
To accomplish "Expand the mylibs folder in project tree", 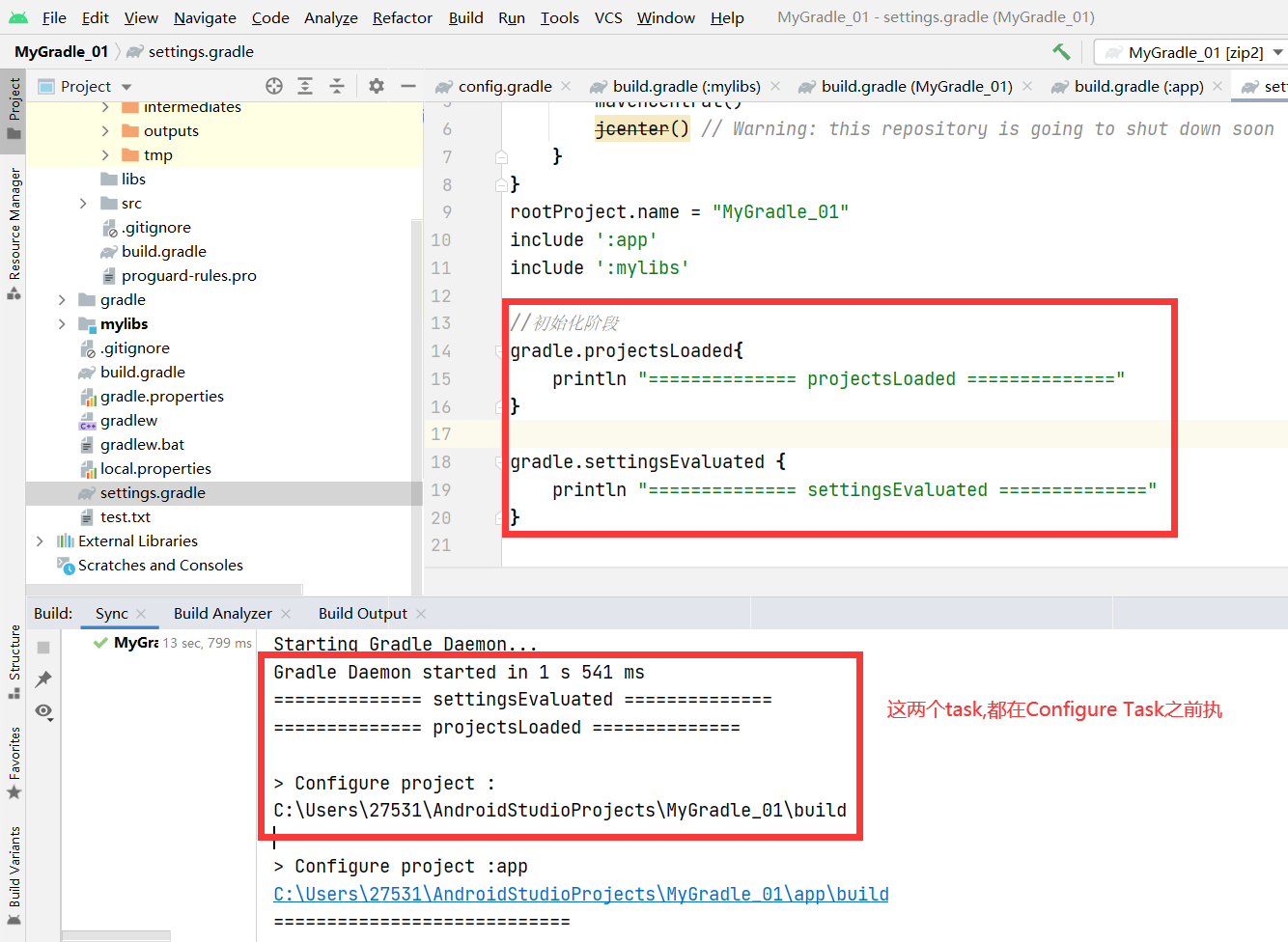I will pos(61,323).
